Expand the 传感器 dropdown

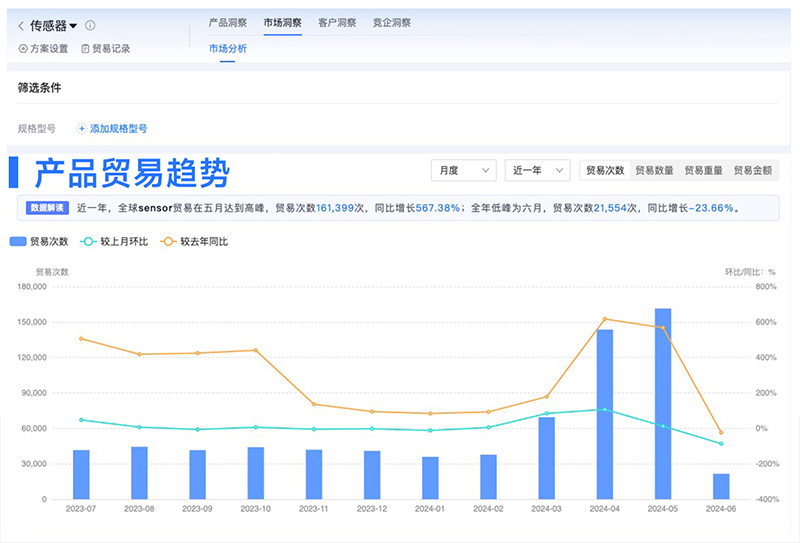point(74,26)
